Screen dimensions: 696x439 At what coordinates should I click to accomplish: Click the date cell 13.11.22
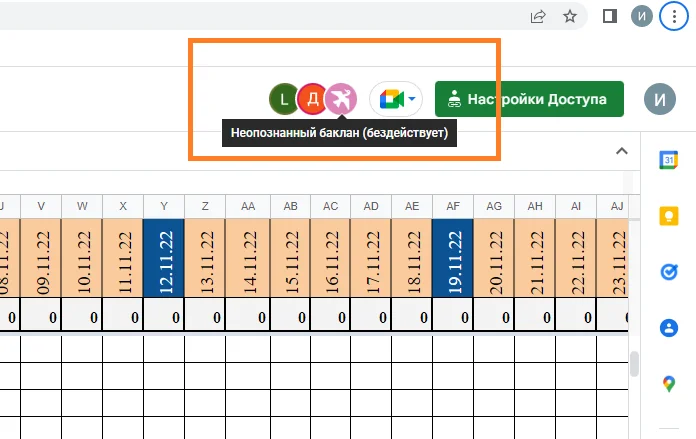pos(205,258)
